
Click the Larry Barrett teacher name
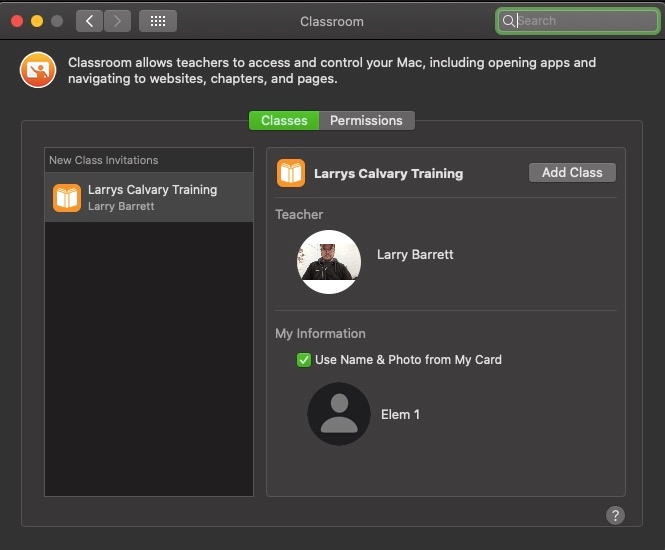[415, 254]
